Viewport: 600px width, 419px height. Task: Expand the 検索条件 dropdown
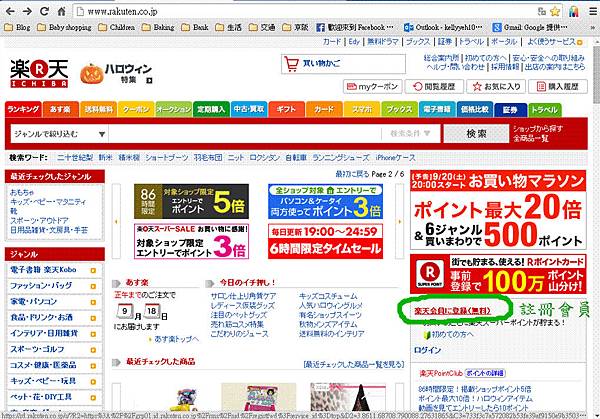410,134
